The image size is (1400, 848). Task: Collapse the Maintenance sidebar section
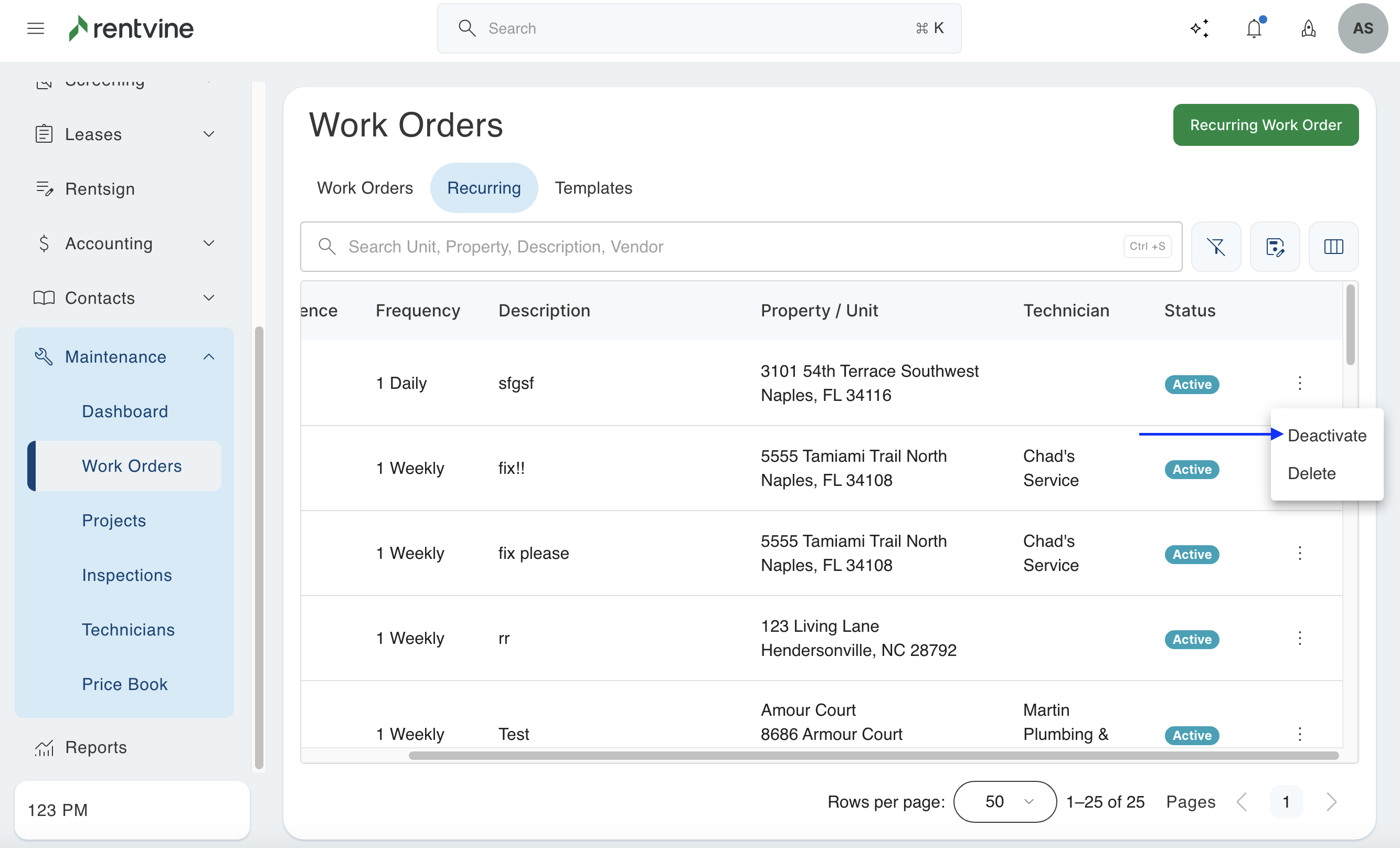tap(208, 357)
